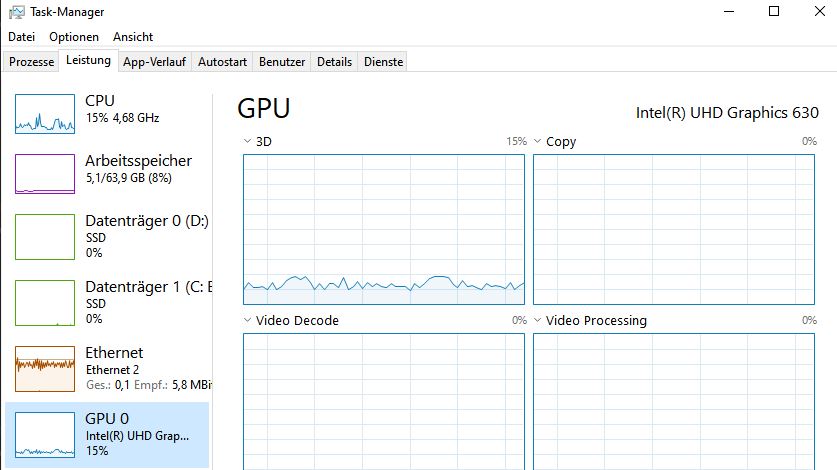This screenshot has width=837, height=470.
Task: Select the Arbeitsspeicher memory graph thumbnail
Action: [x=45, y=174]
